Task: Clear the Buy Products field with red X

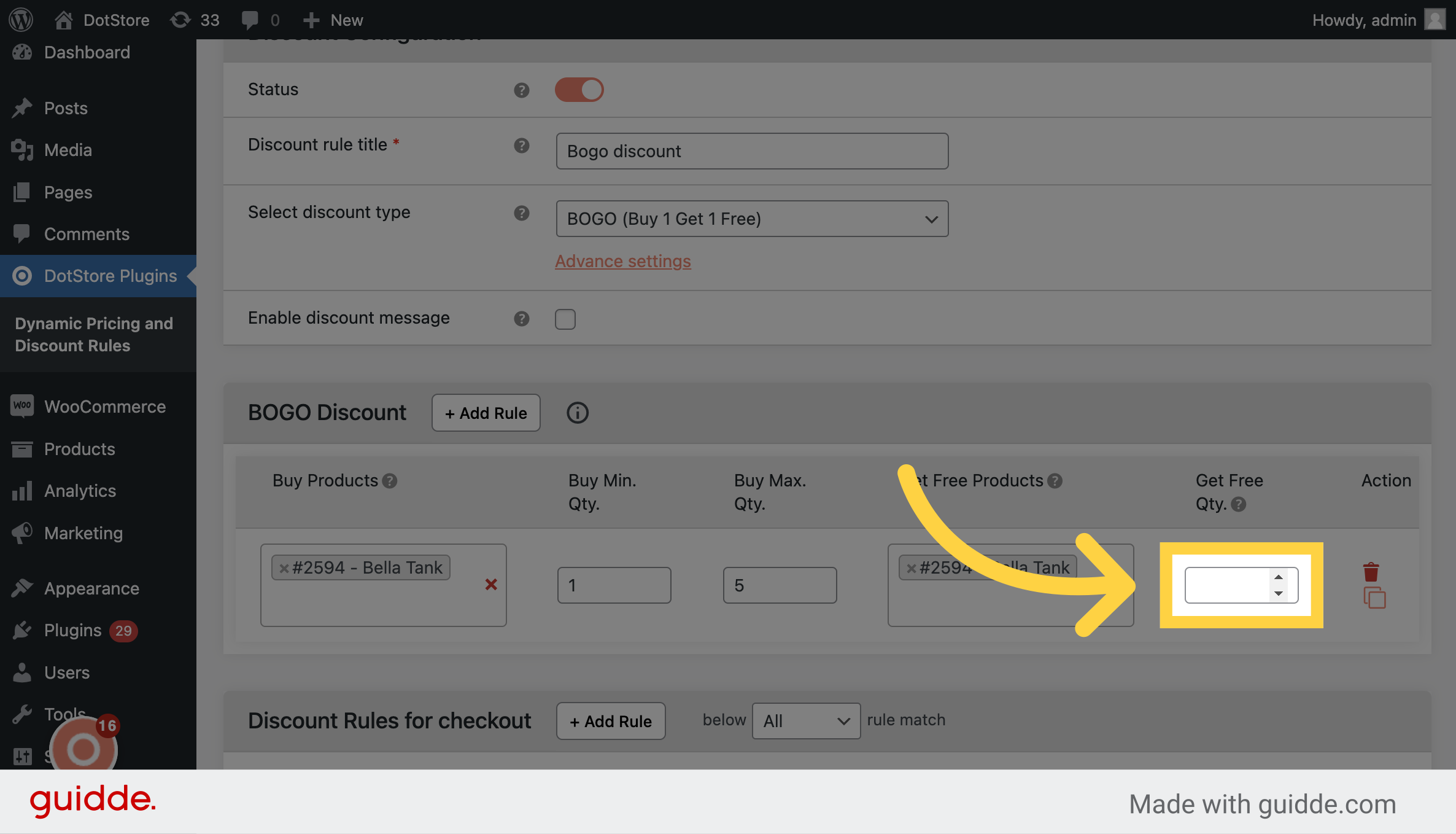Action: pyautogui.click(x=491, y=584)
